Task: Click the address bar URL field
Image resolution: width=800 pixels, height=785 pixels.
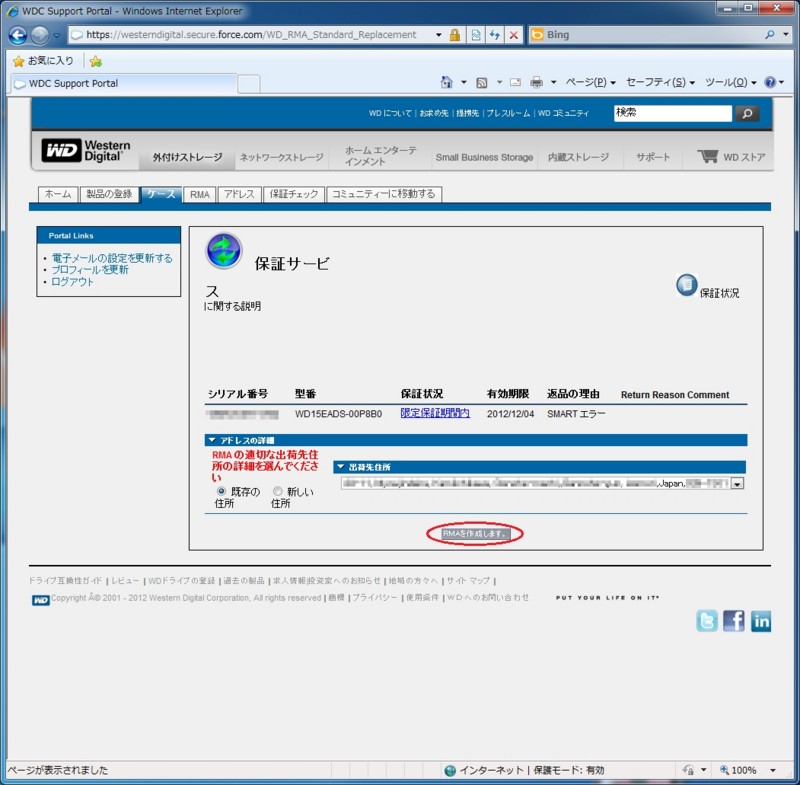Action: point(251,35)
